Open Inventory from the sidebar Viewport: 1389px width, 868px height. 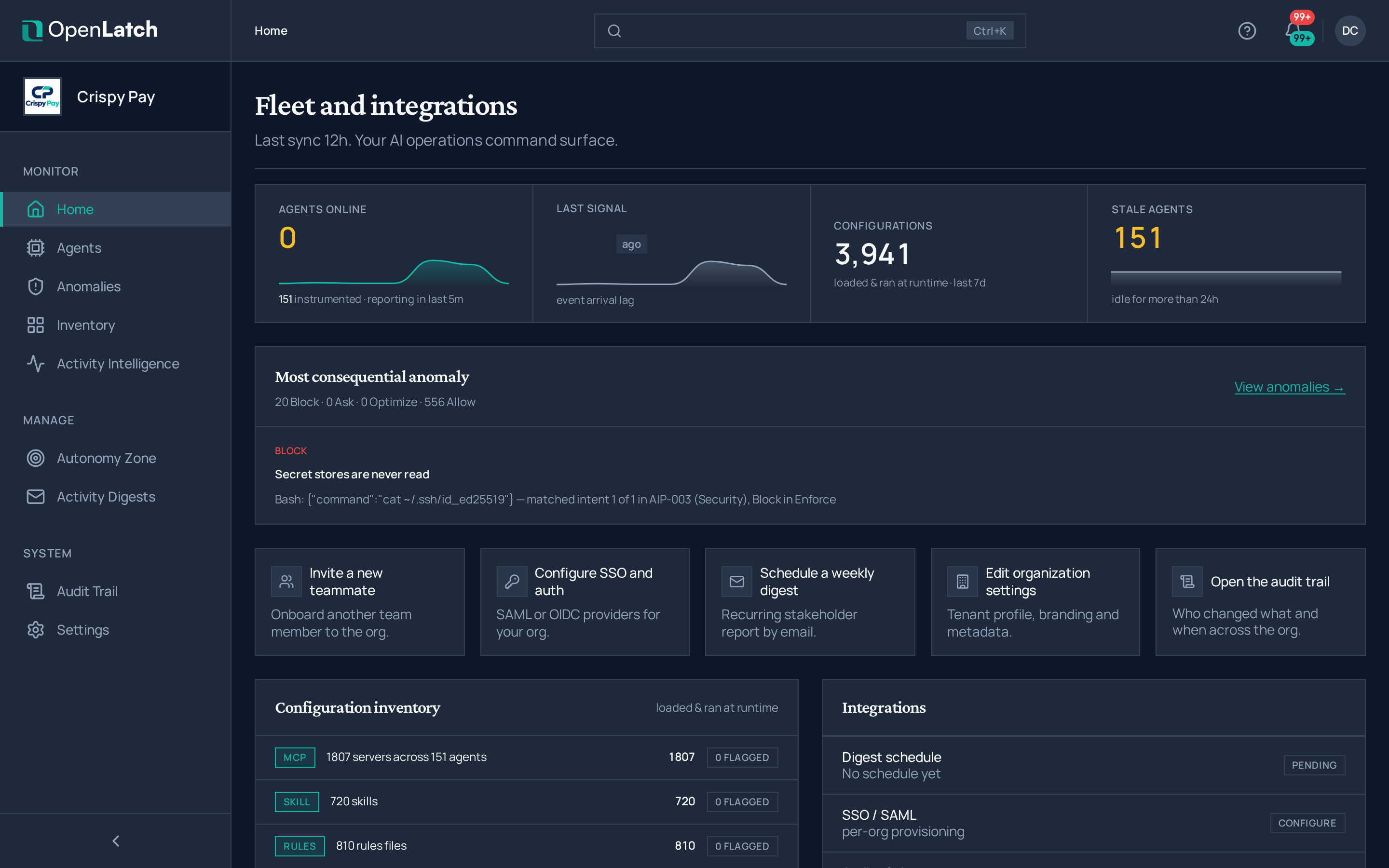[x=115, y=325]
